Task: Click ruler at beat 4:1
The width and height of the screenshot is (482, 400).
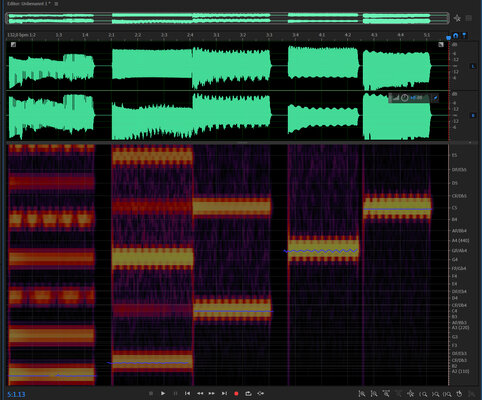Action: 321,35
